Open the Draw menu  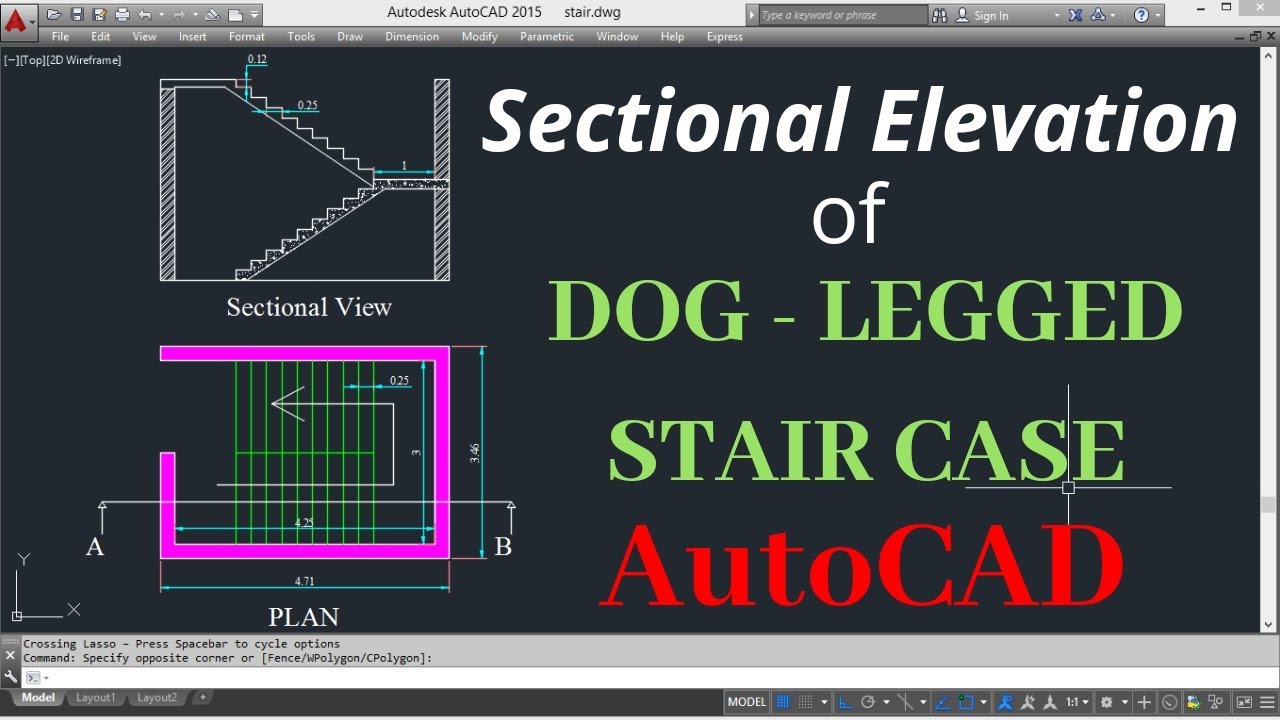[x=350, y=37]
